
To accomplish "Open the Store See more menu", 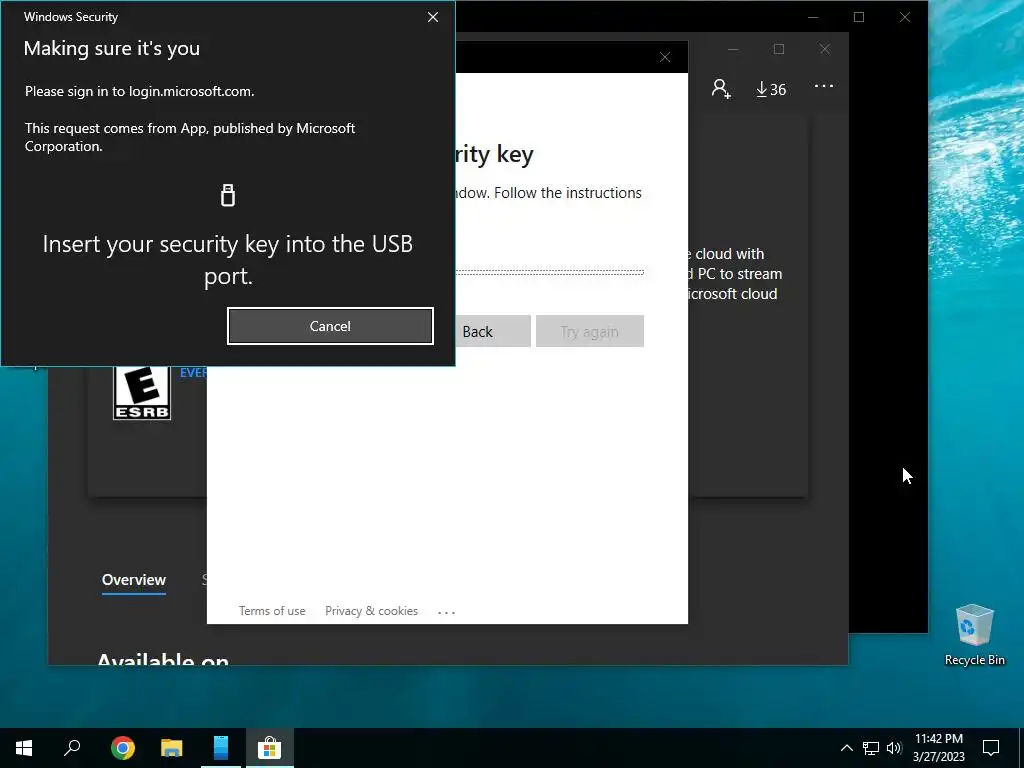I will (x=824, y=86).
